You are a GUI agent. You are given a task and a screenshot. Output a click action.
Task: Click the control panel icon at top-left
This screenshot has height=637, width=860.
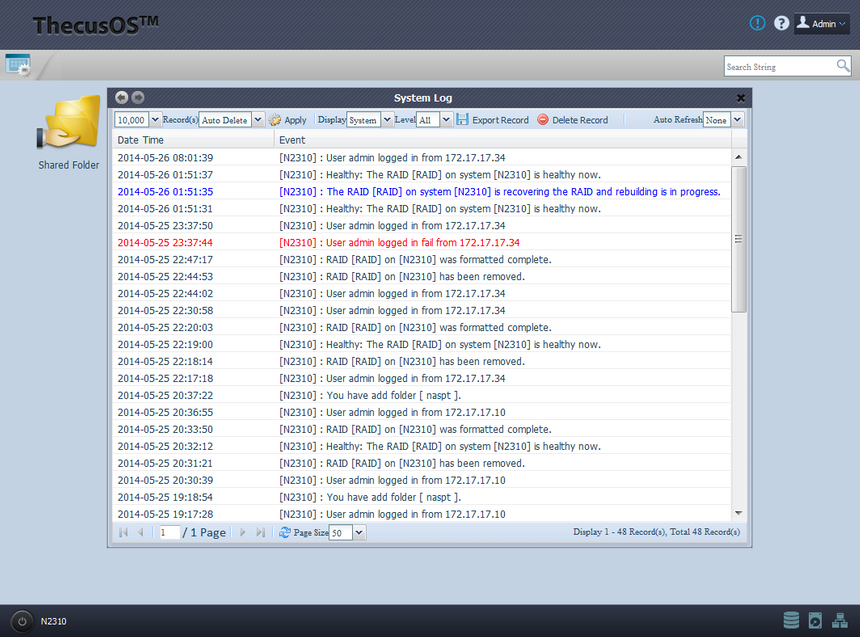[18, 65]
